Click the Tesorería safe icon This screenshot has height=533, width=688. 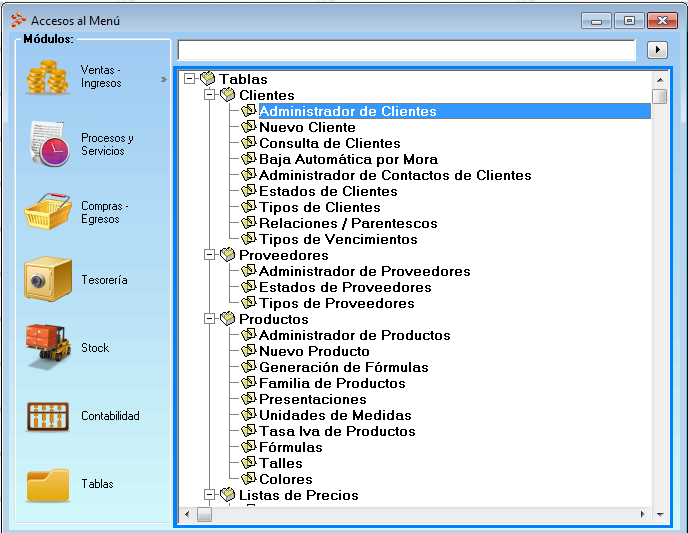pos(47,280)
